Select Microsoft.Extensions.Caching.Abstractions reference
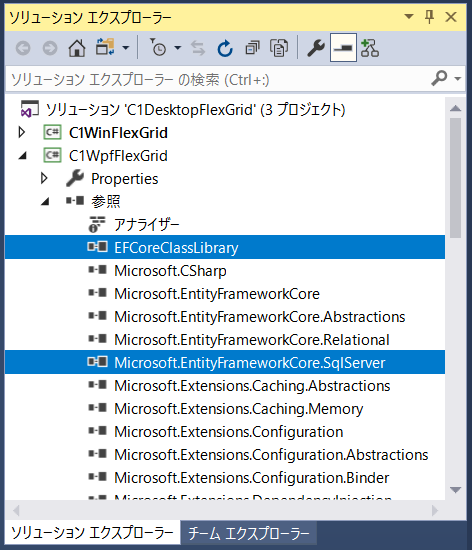The width and height of the screenshot is (472, 550). pyautogui.click(x=252, y=386)
